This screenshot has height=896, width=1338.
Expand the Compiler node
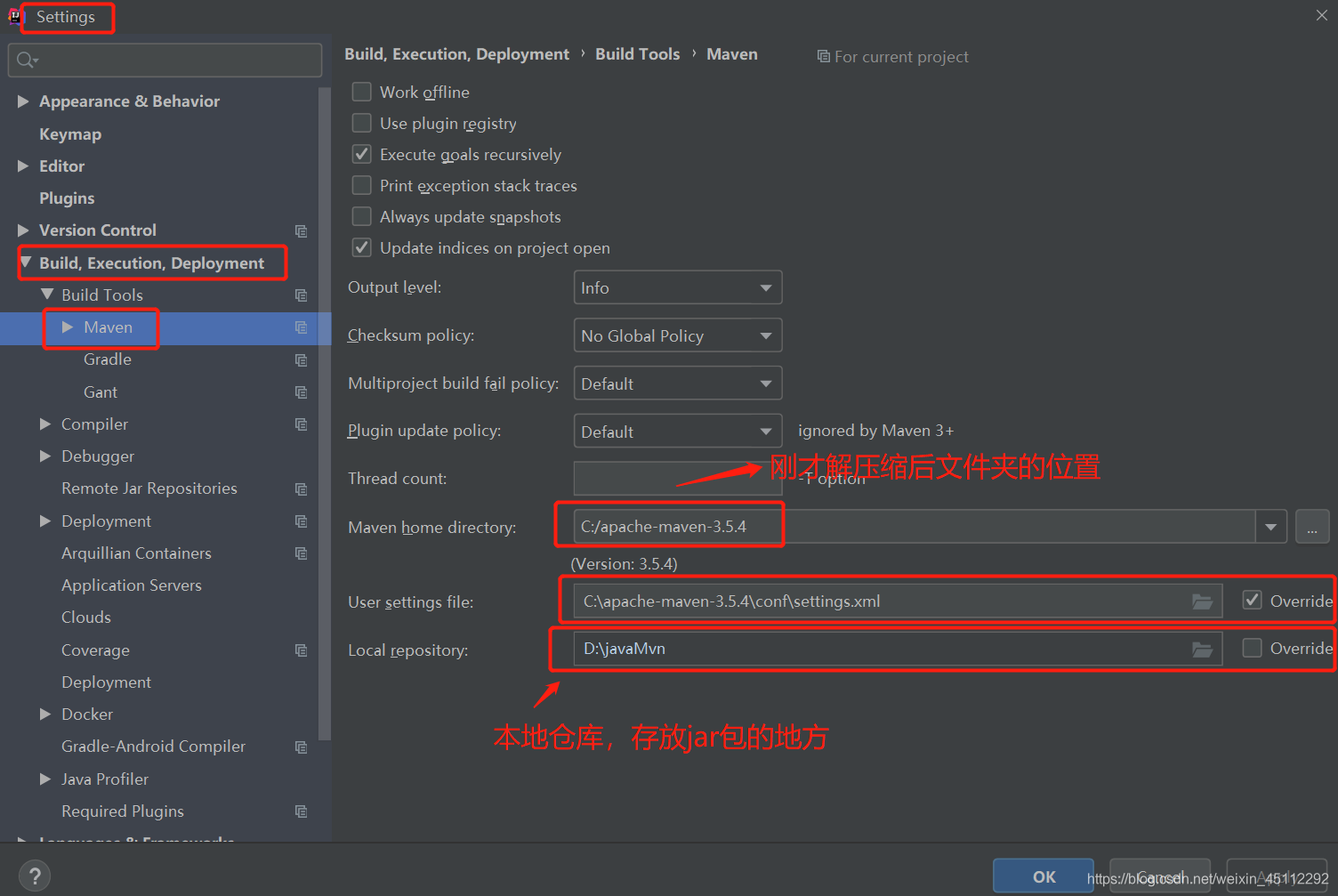click(x=45, y=424)
